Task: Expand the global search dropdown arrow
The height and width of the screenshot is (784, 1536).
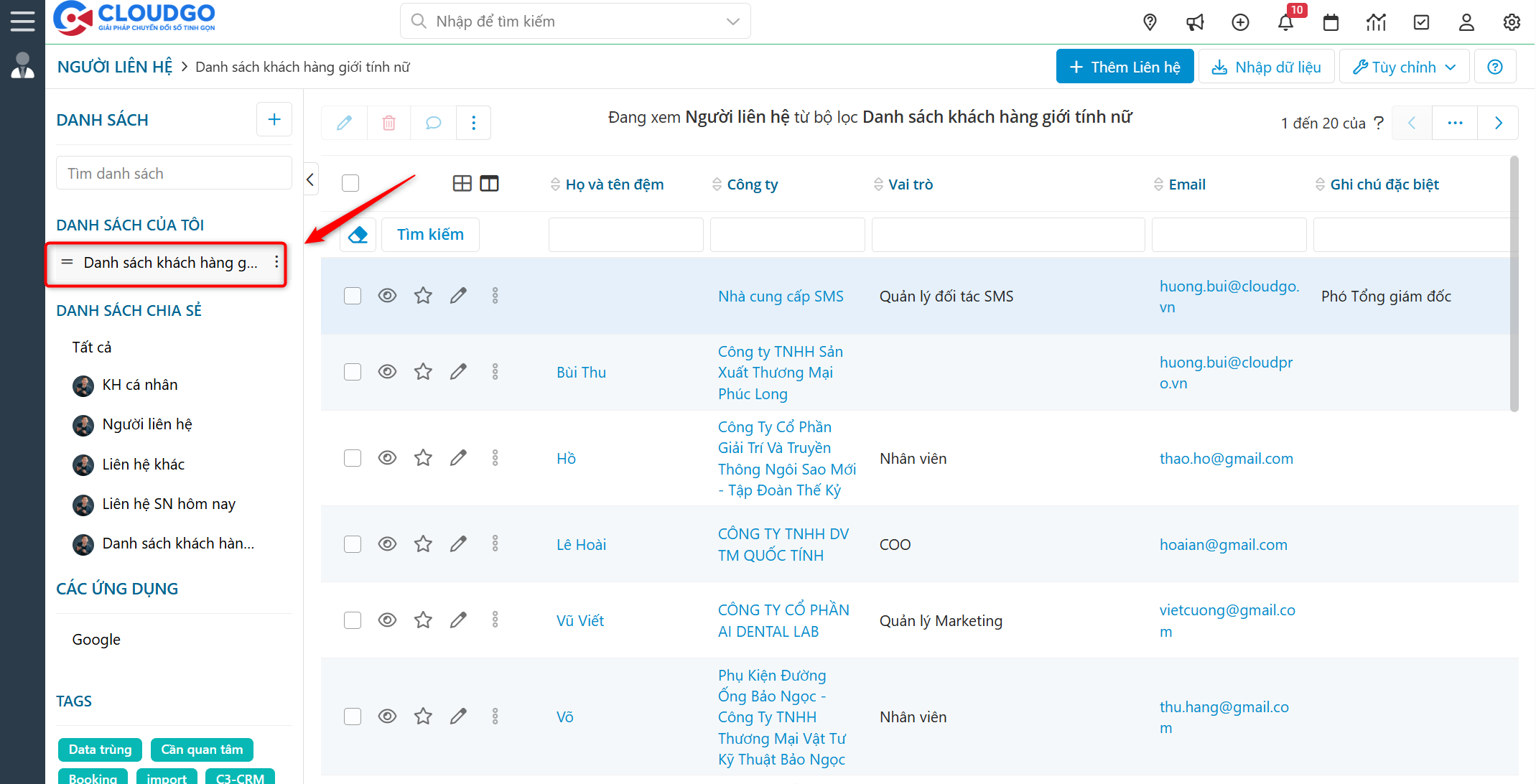Action: (732, 22)
